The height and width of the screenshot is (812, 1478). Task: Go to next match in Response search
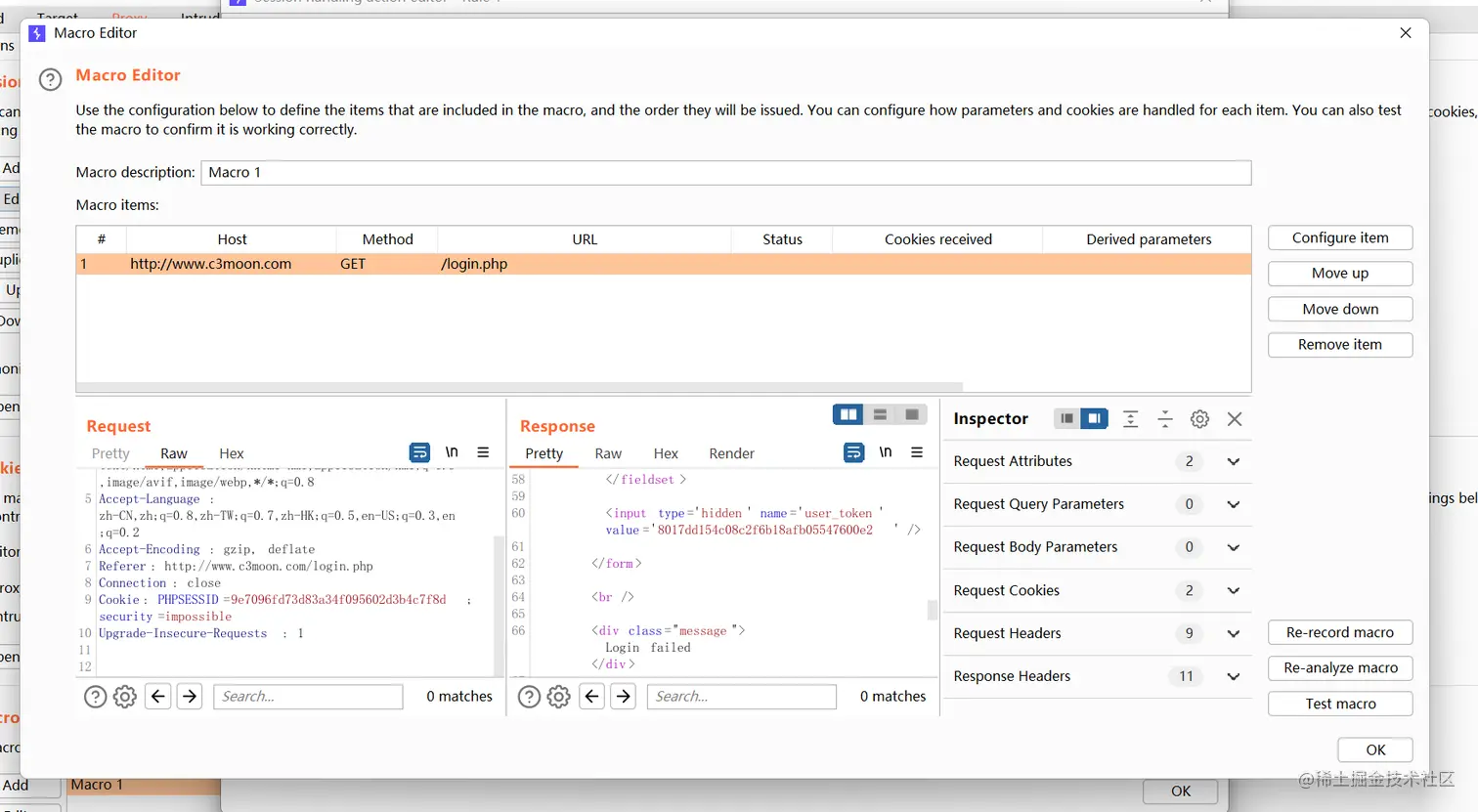click(624, 697)
